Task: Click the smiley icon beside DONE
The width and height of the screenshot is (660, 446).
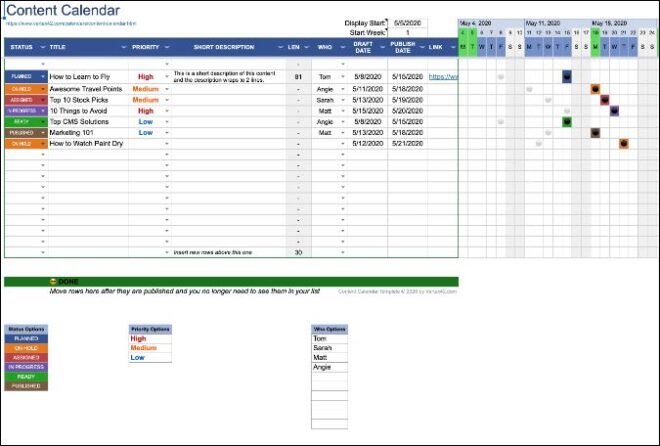Action: point(53,281)
